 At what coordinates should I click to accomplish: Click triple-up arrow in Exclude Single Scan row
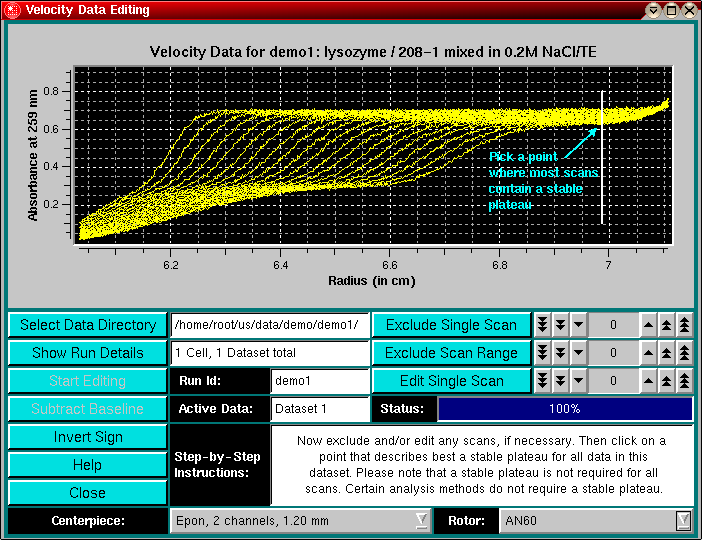tap(684, 325)
